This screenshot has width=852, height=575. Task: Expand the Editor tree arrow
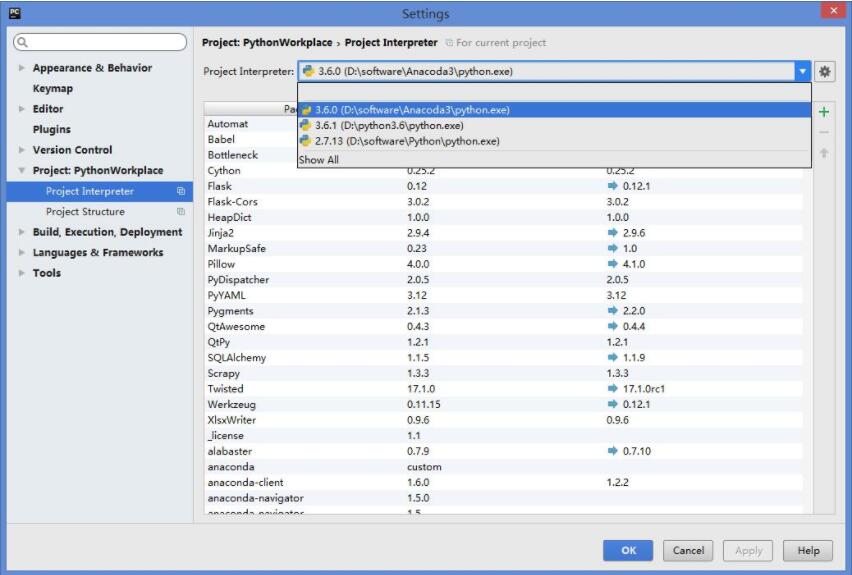(22, 109)
